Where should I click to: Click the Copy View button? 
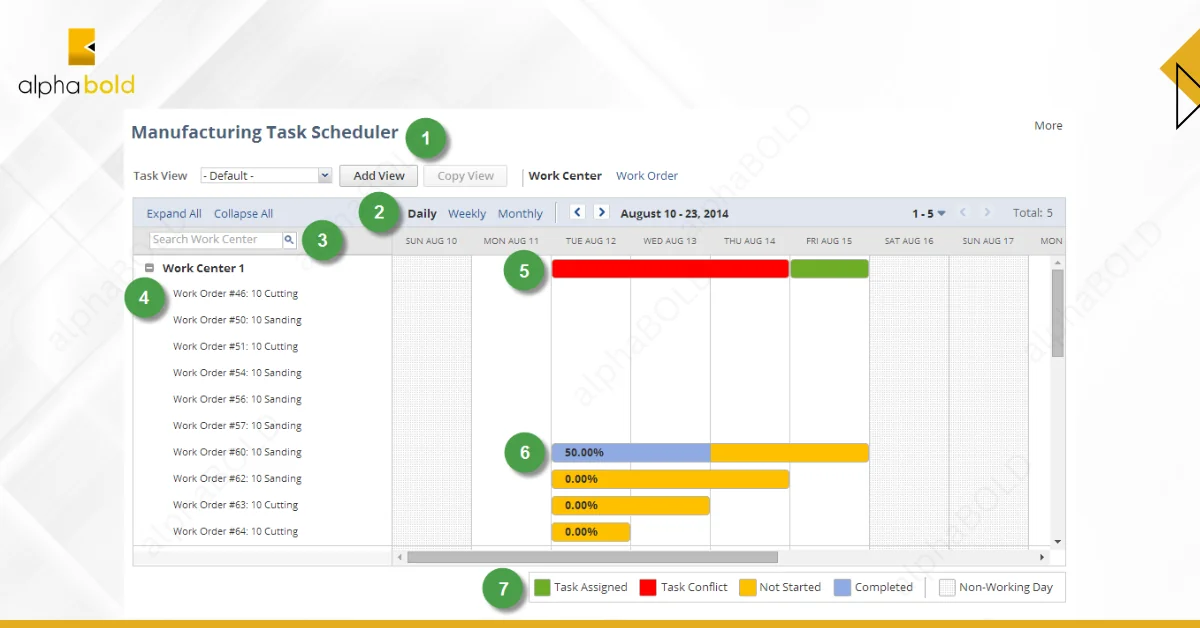click(x=465, y=176)
